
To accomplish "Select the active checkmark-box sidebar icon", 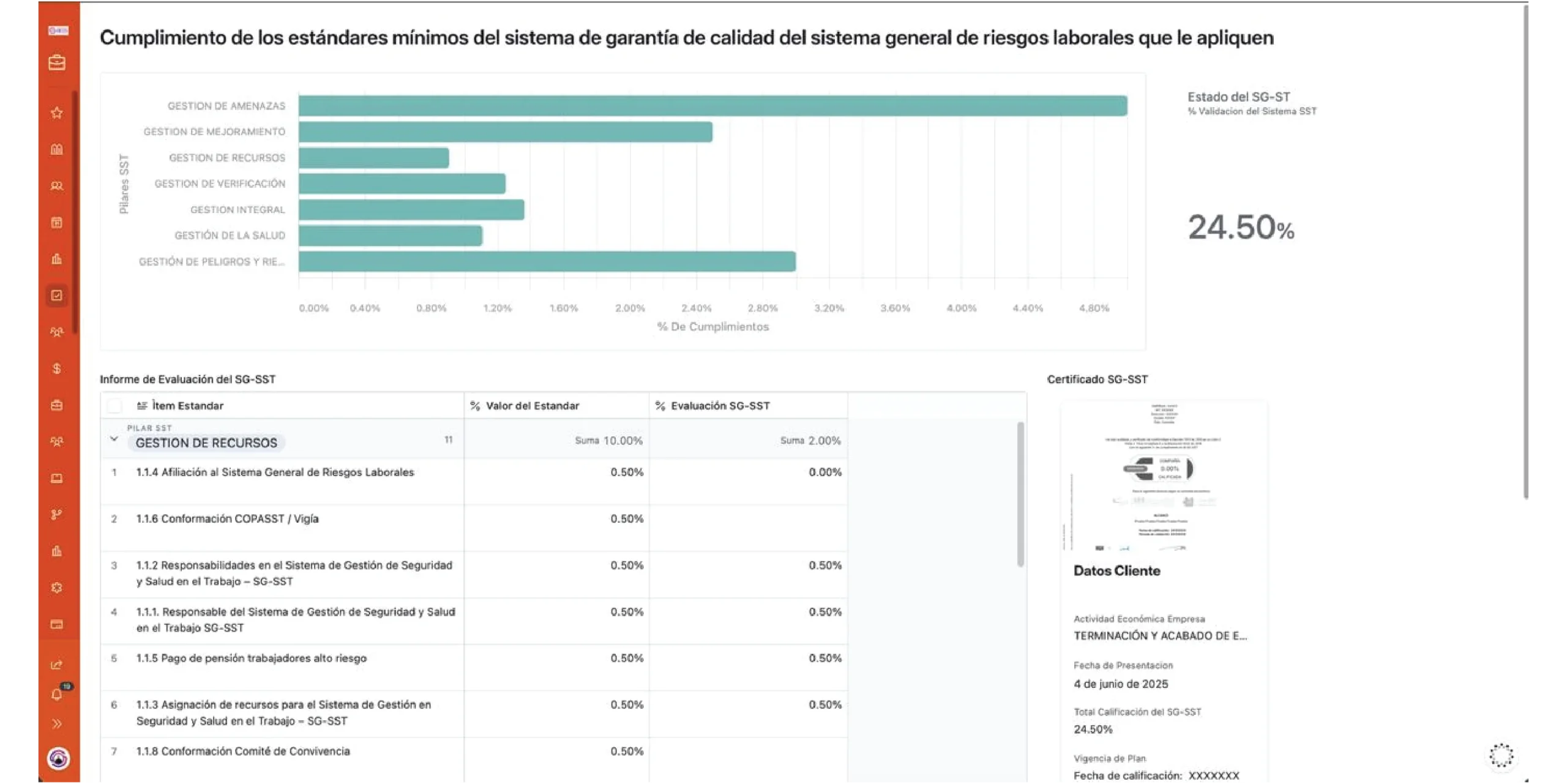I will point(57,296).
